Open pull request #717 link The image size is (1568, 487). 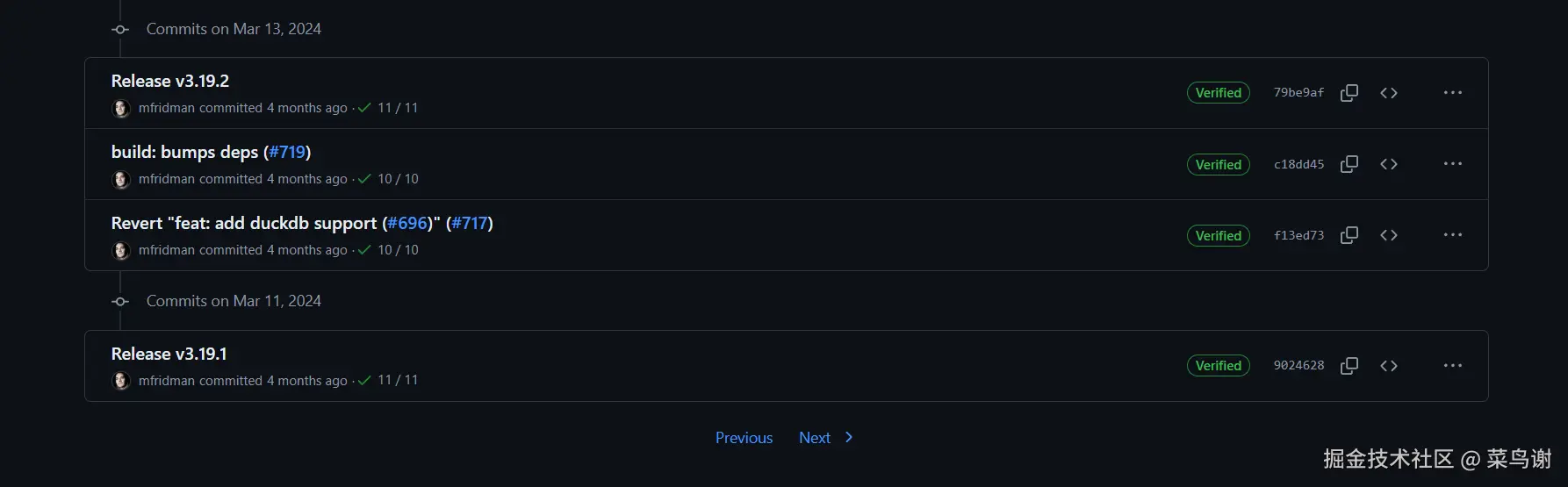point(470,223)
